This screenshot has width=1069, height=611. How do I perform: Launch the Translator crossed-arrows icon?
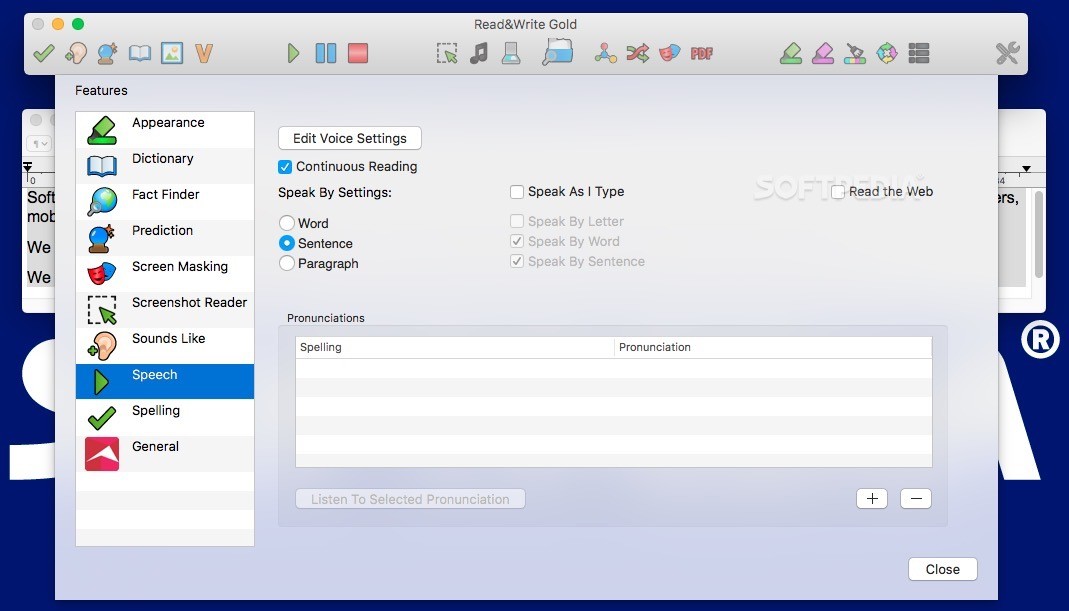637,53
